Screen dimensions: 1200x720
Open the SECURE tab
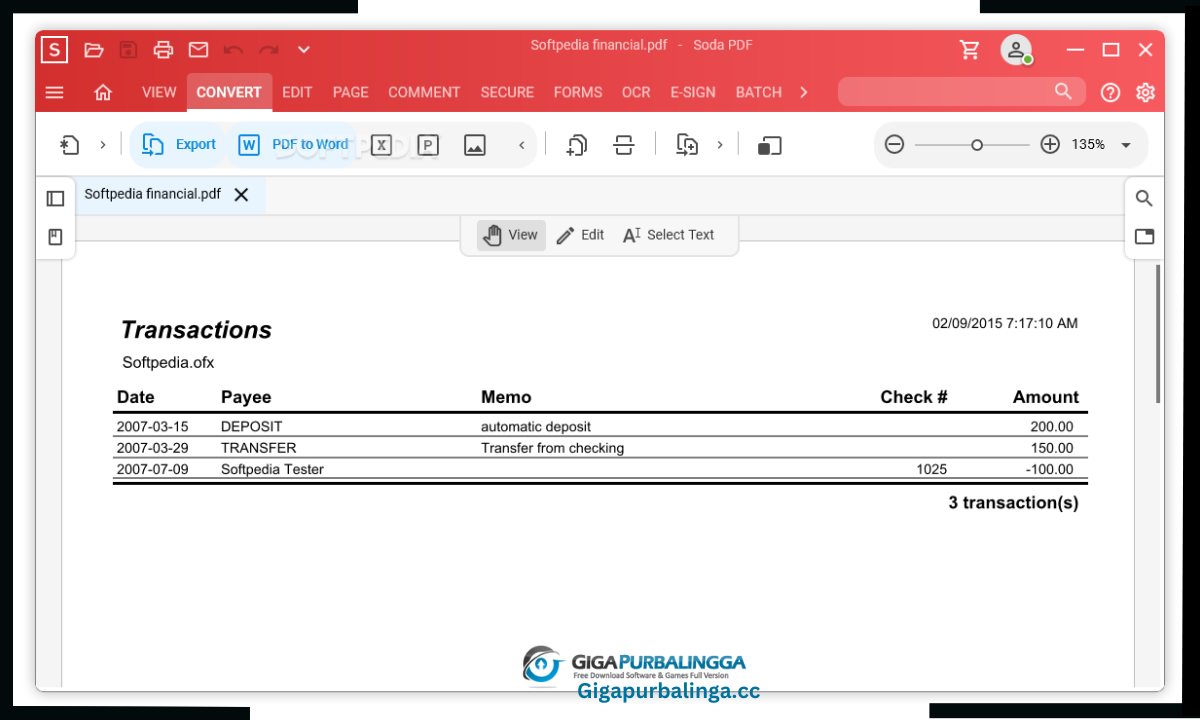click(507, 92)
